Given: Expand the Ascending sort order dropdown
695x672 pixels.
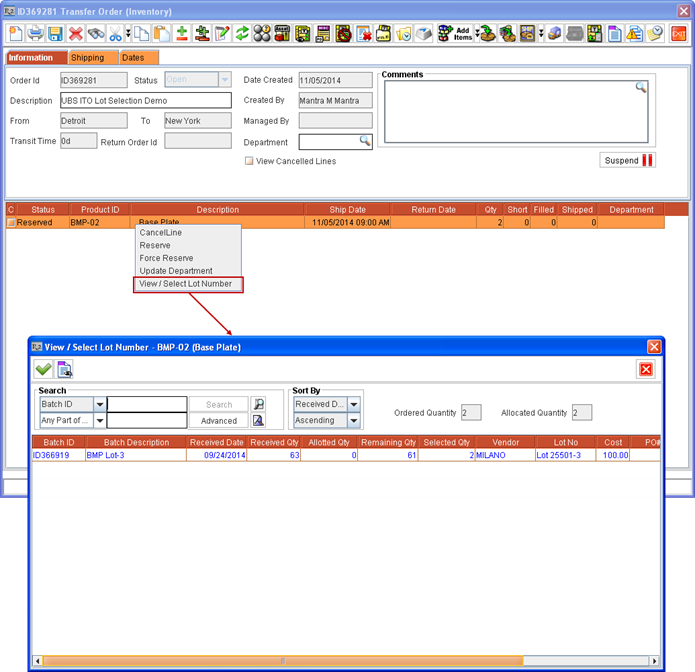Looking at the screenshot, I should 354,421.
